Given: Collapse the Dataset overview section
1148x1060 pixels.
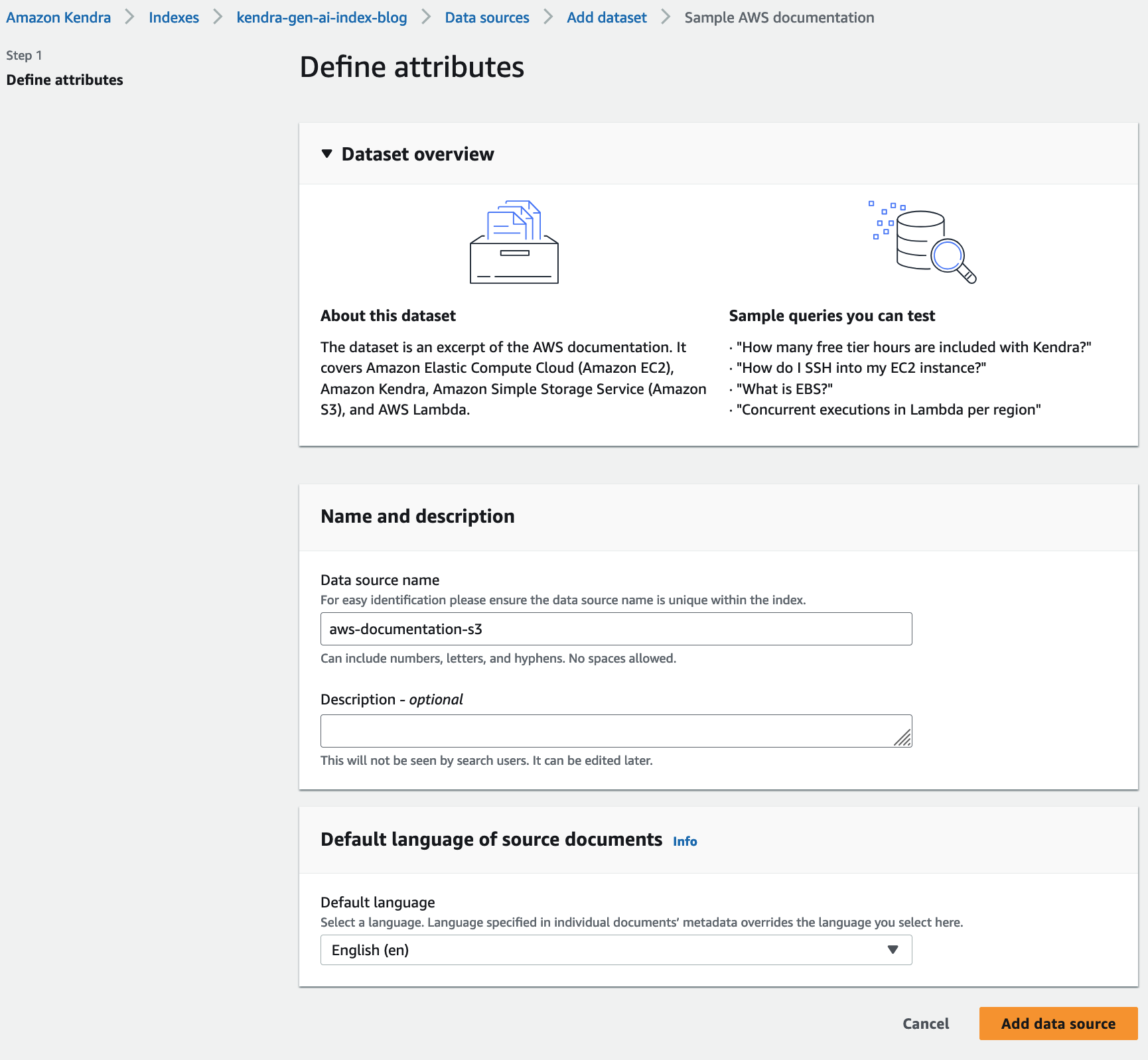Looking at the screenshot, I should point(326,154).
